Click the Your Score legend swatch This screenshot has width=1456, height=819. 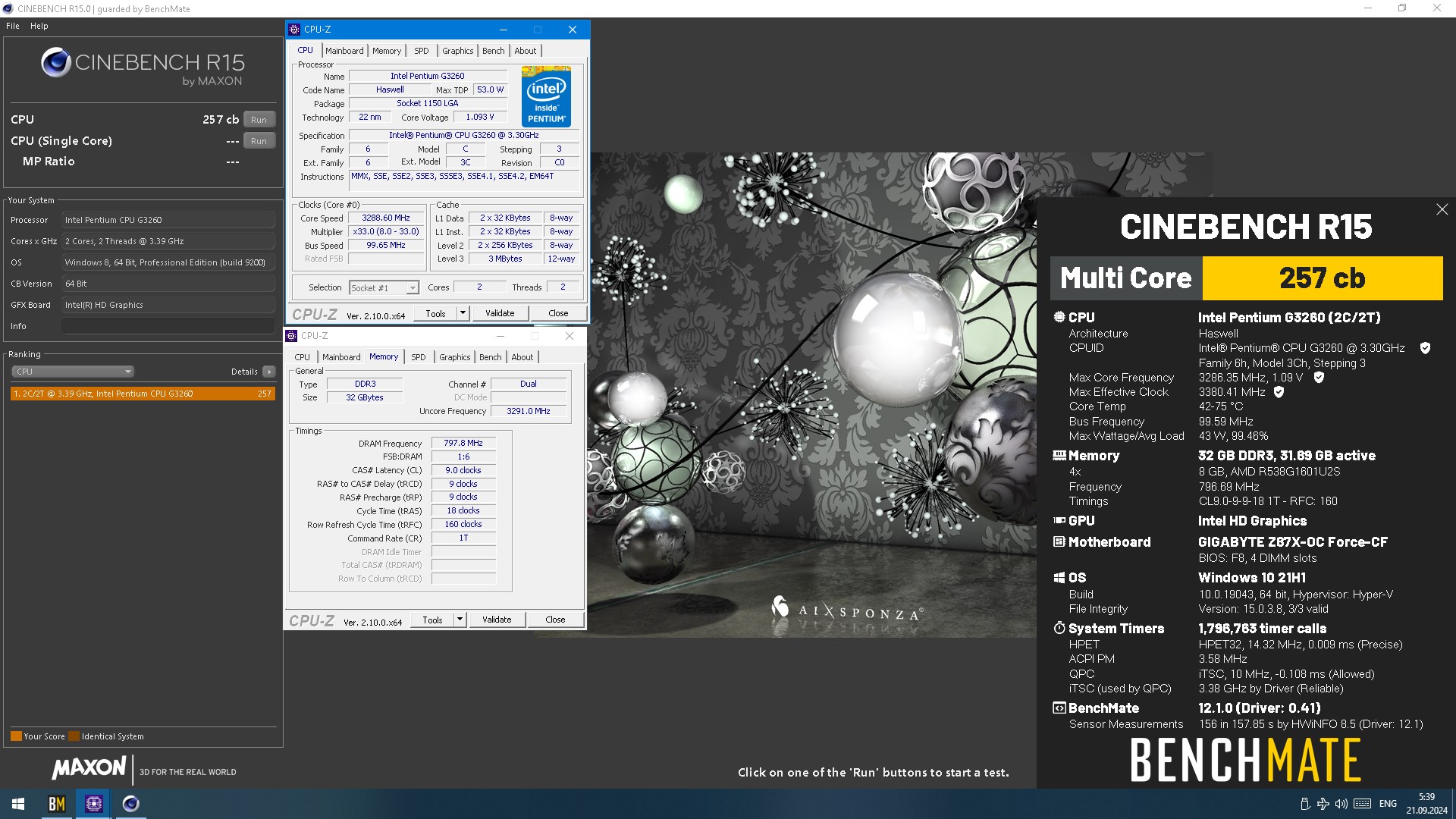pos(16,736)
